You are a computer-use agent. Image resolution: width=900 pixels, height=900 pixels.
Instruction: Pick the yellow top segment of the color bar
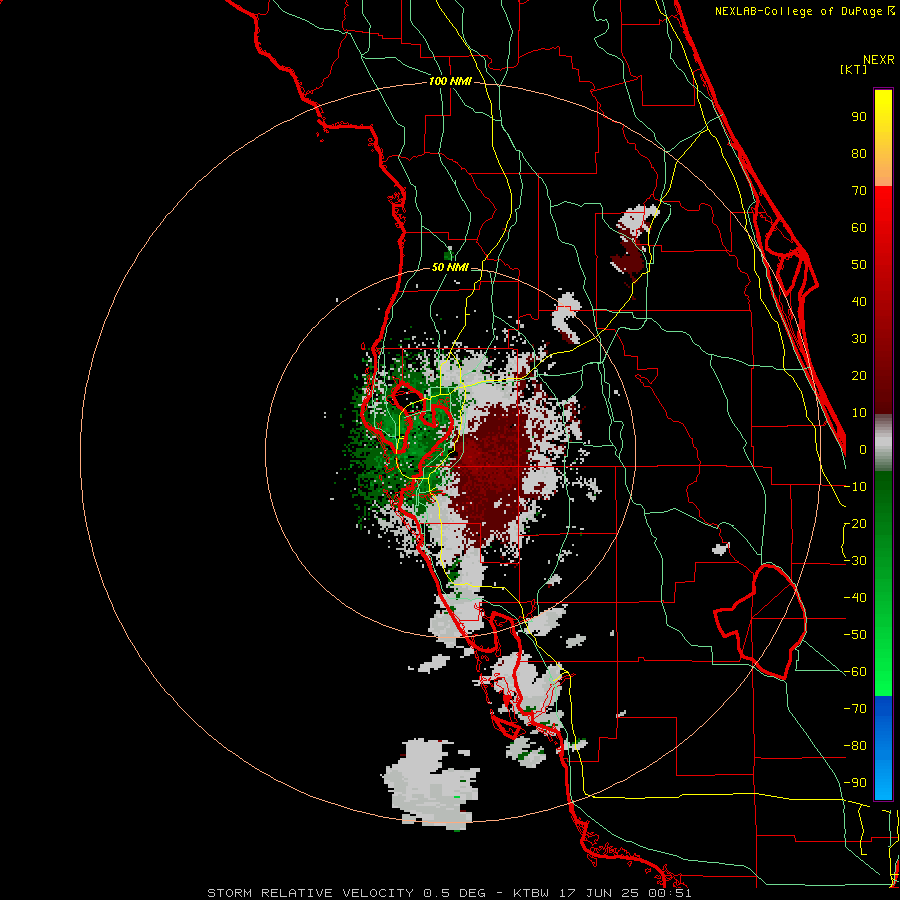883,138
